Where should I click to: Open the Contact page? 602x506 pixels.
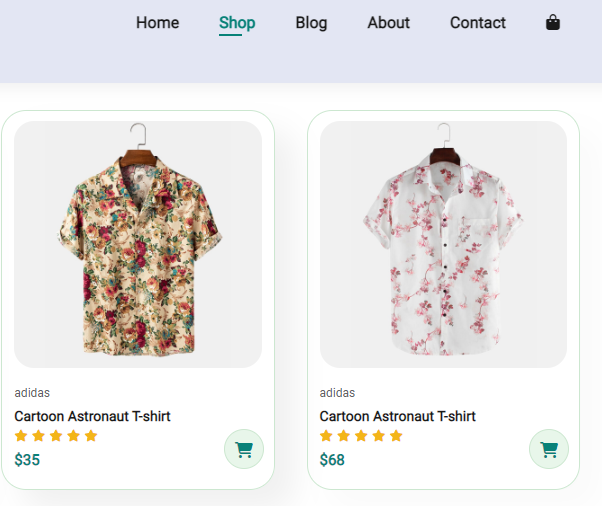tap(478, 23)
